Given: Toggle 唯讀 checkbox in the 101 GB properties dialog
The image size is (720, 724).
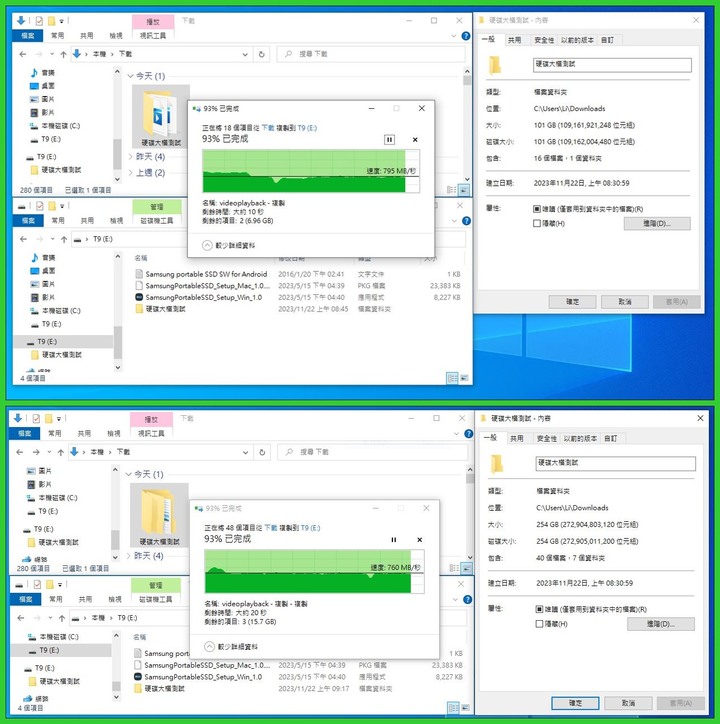Looking at the screenshot, I should [x=537, y=209].
